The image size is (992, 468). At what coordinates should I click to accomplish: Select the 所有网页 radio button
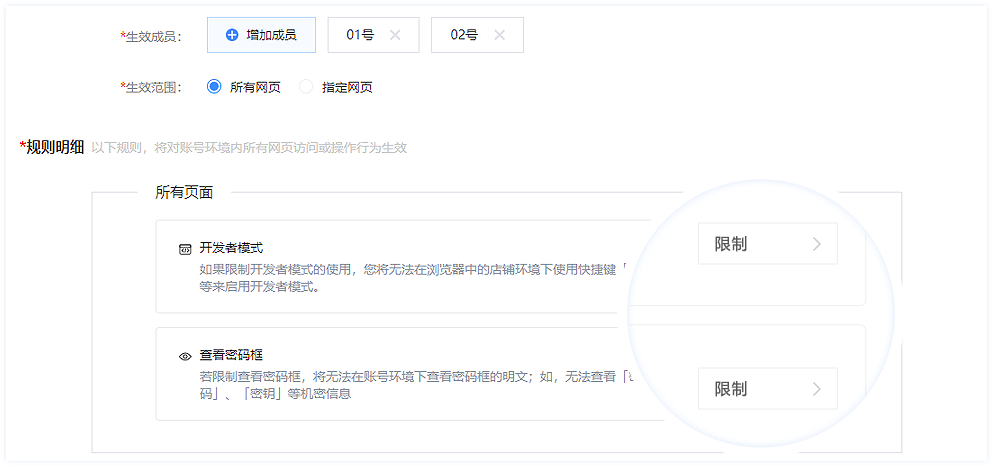point(213,87)
